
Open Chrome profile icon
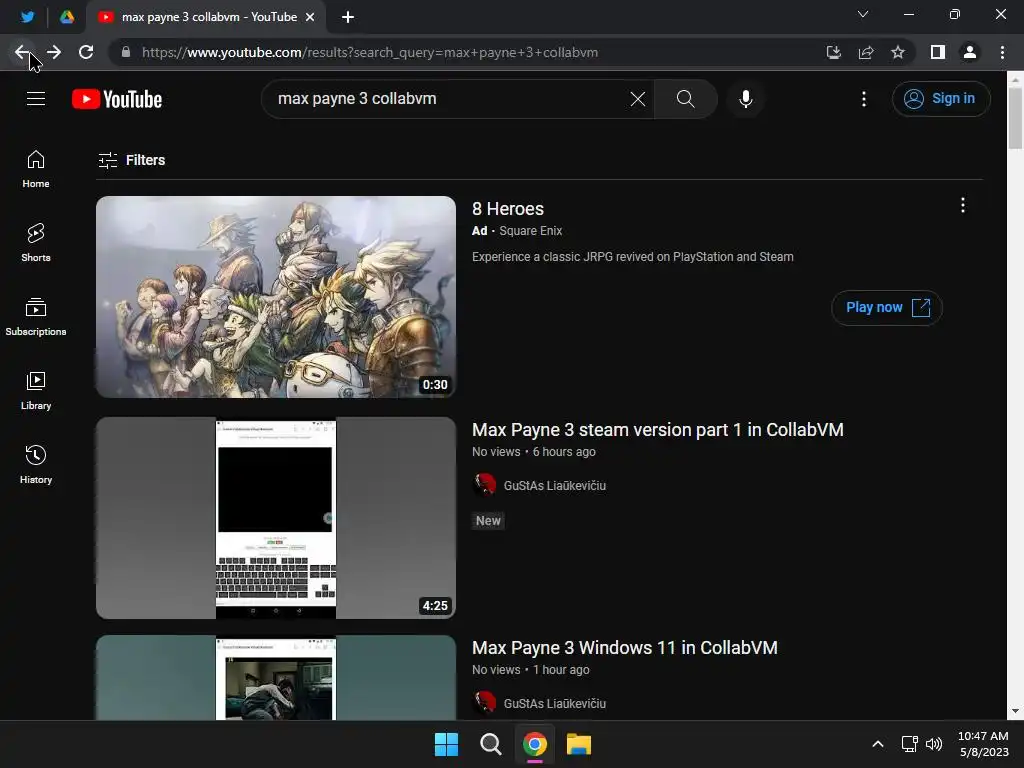pyautogui.click(x=970, y=52)
